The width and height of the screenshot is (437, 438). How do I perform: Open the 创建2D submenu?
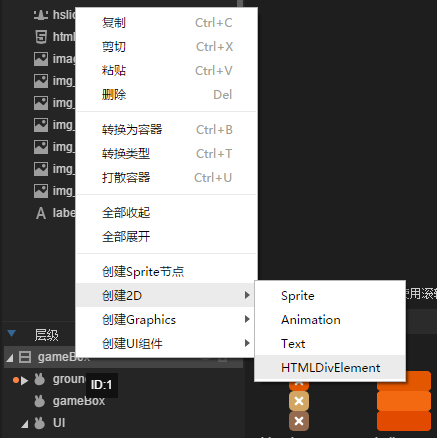click(167, 295)
